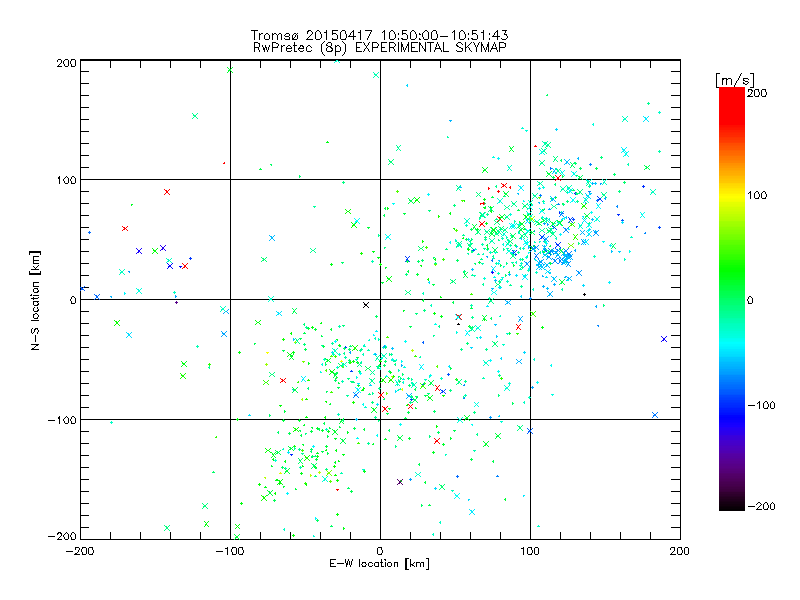Screen dimensions: 800x600
Task: Click the x-axis tick label '200'
Action: (680, 551)
